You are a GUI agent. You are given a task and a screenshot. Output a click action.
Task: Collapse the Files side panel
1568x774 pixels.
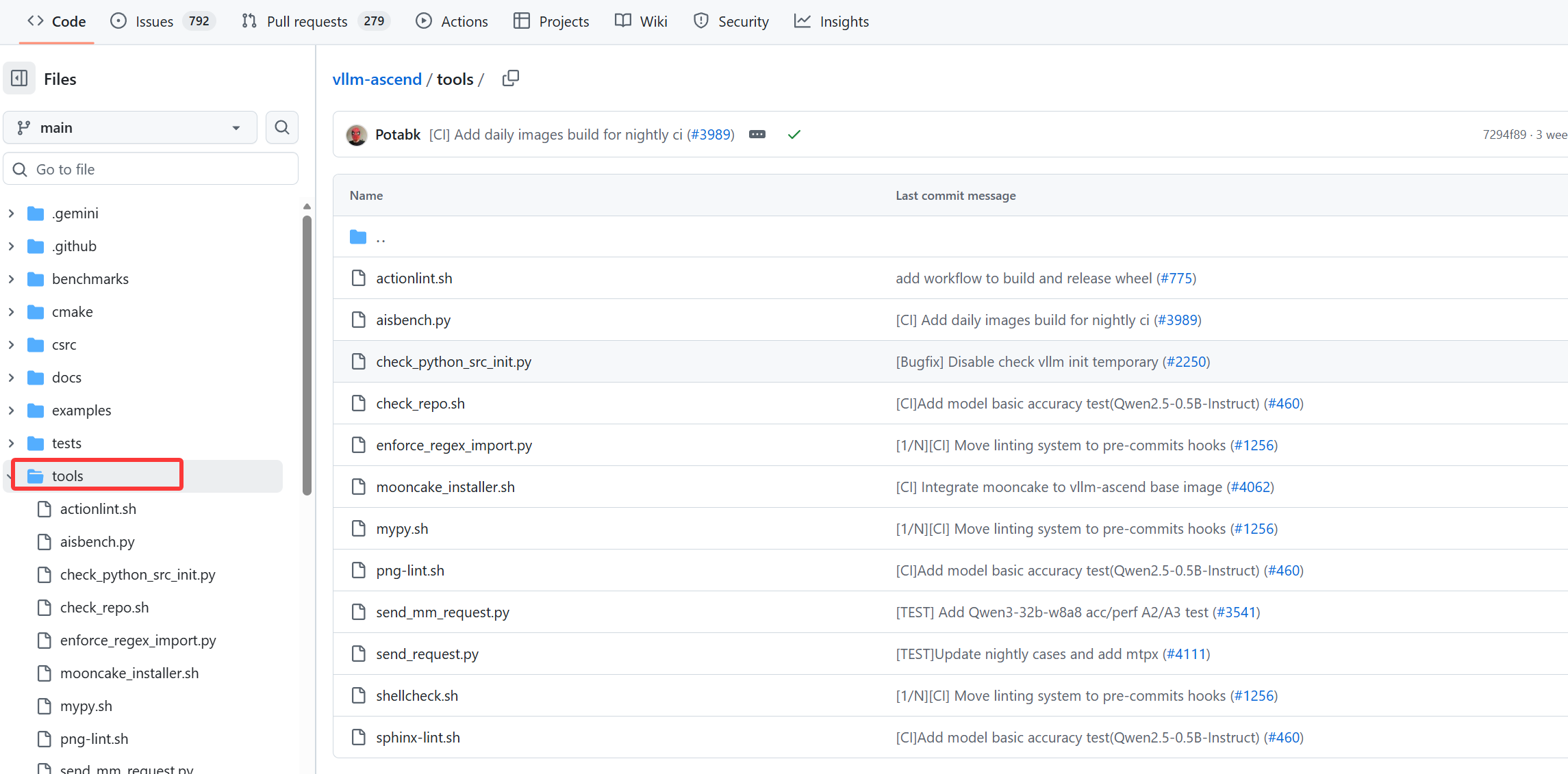(18, 78)
